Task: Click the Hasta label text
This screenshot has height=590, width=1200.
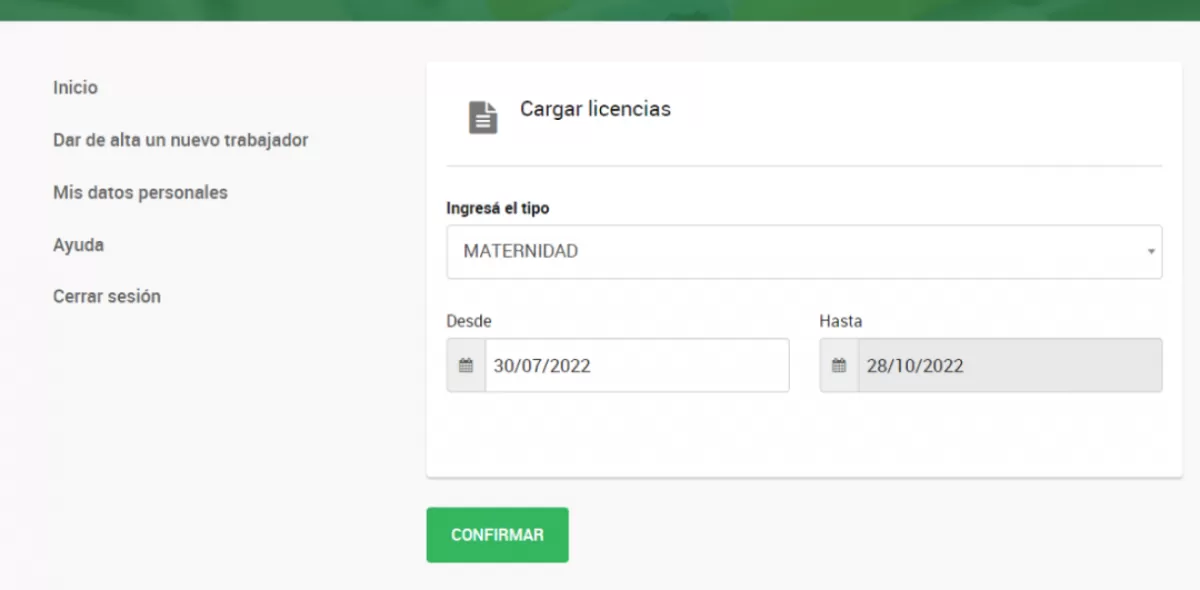Action: [840, 321]
